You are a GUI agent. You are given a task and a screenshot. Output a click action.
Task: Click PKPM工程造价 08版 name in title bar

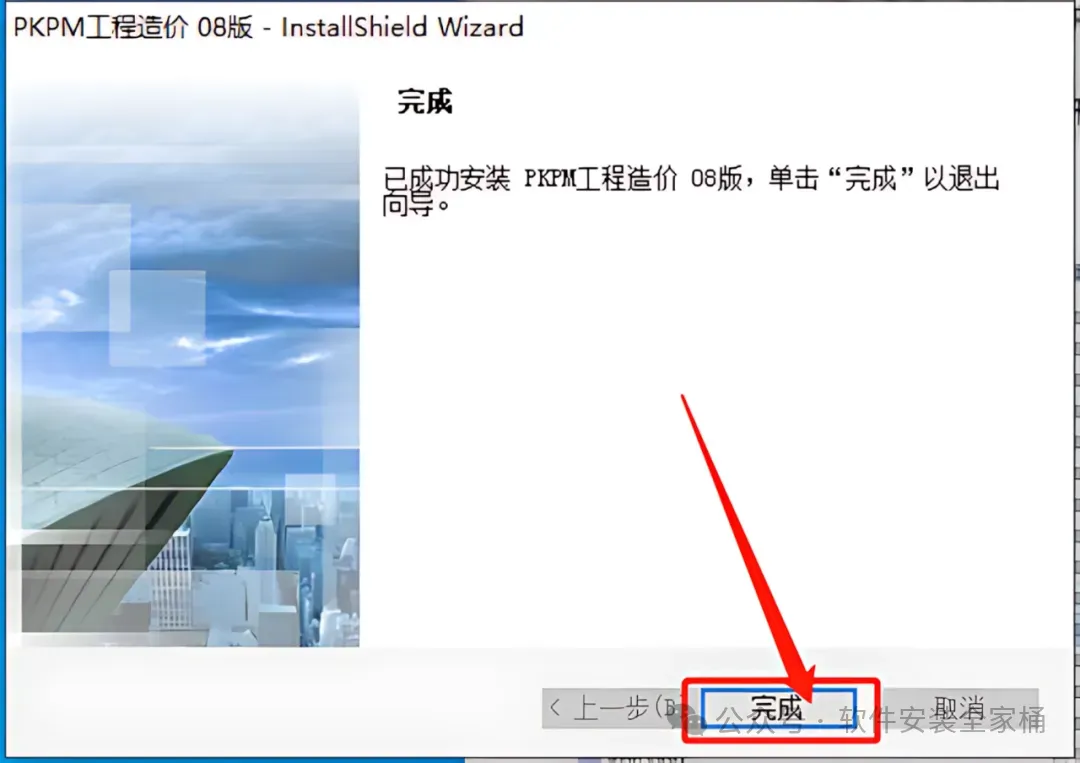coord(133,27)
